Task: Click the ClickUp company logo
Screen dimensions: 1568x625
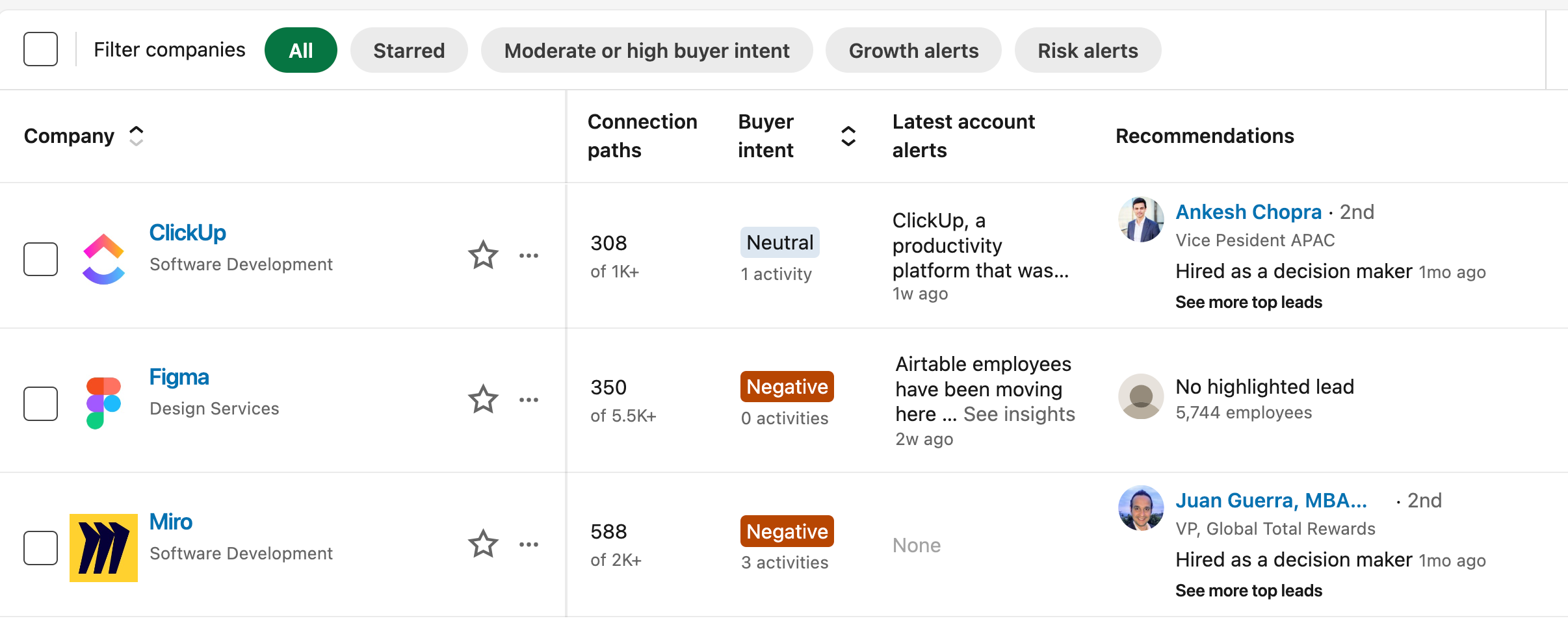Action: click(103, 259)
